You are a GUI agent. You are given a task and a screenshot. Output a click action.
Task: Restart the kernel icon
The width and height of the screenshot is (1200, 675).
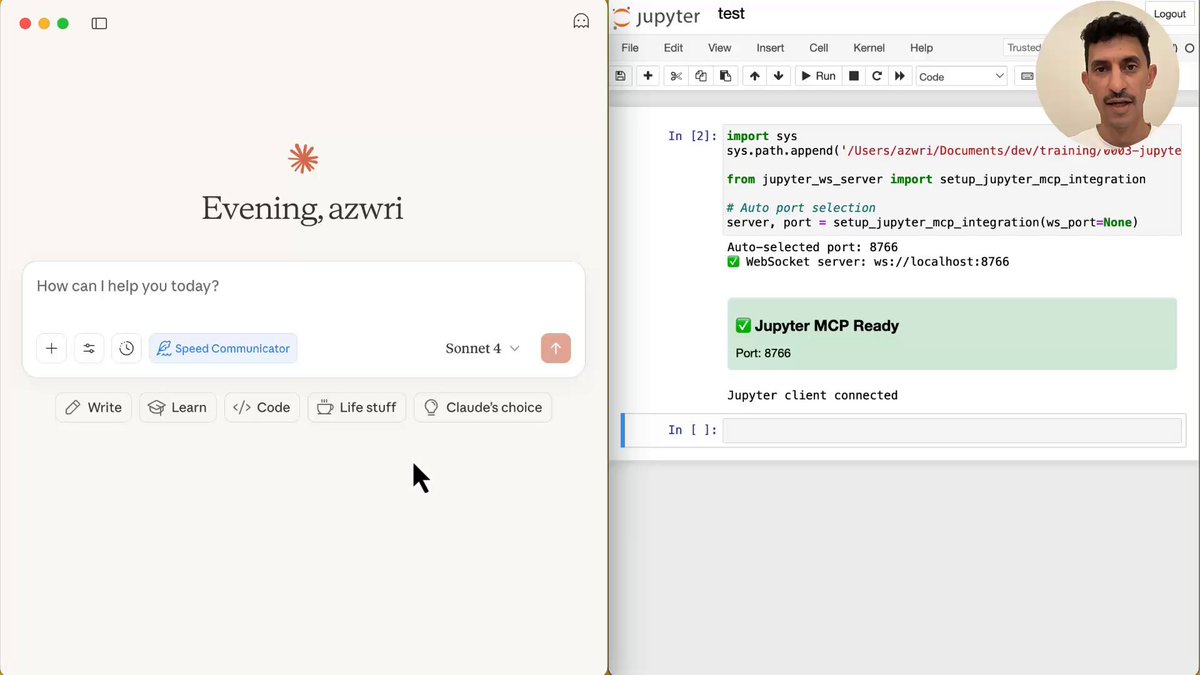pos(877,76)
